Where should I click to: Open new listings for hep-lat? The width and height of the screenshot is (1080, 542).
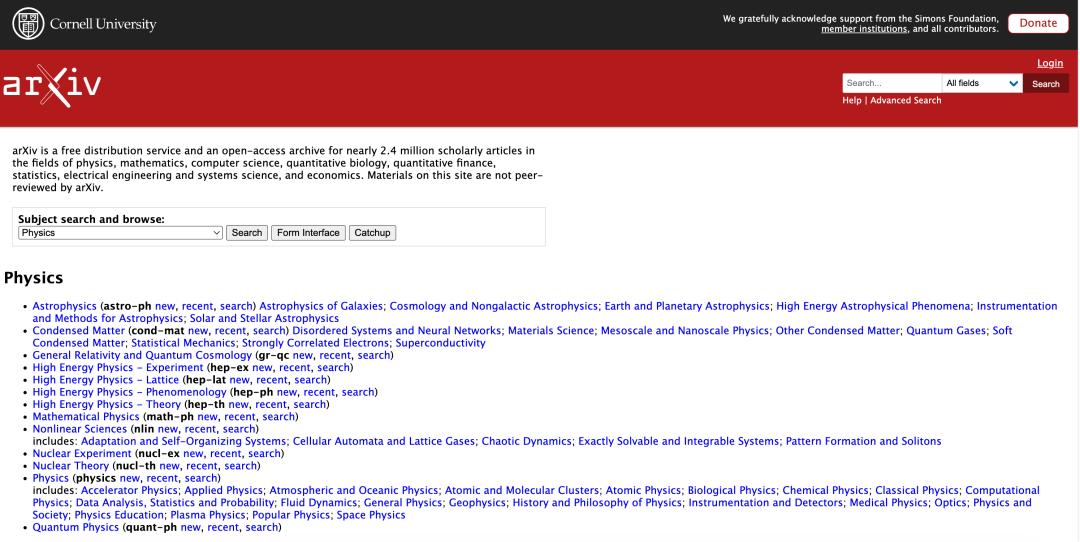point(239,379)
